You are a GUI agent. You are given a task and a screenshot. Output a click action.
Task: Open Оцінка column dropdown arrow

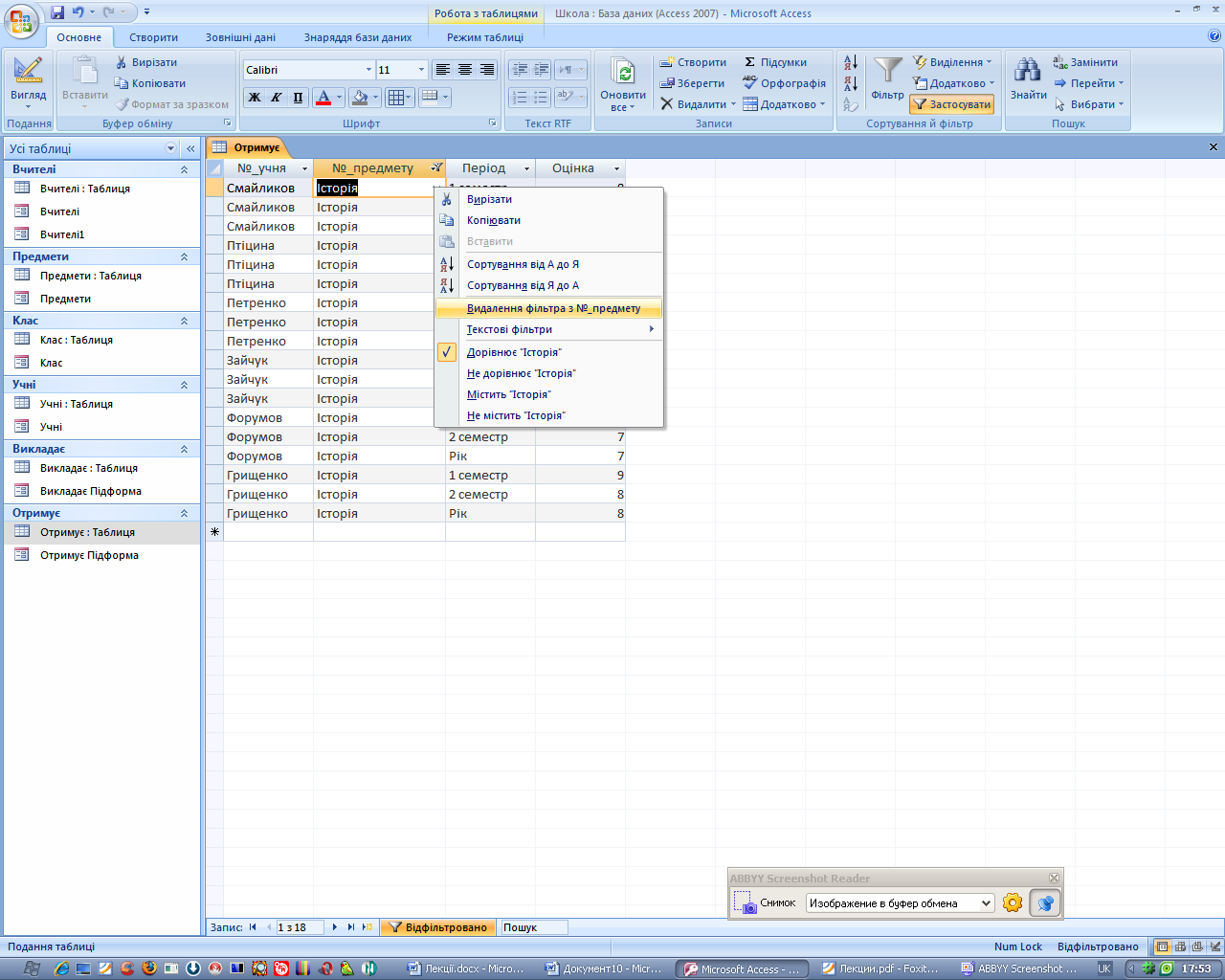(x=616, y=168)
